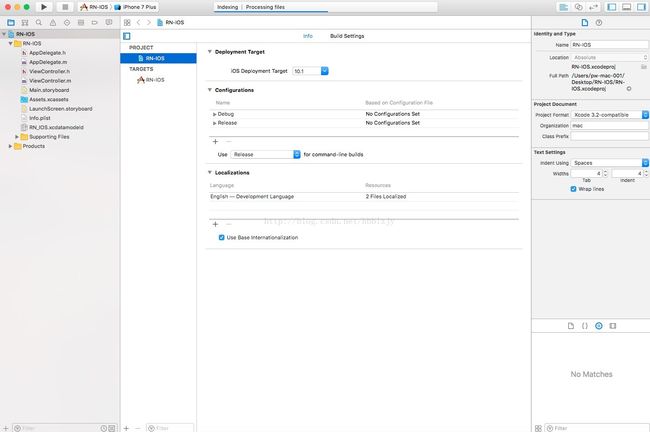The height and width of the screenshot is (432, 650).
Task: Open Location Absolute dropdown
Action: click(610, 57)
